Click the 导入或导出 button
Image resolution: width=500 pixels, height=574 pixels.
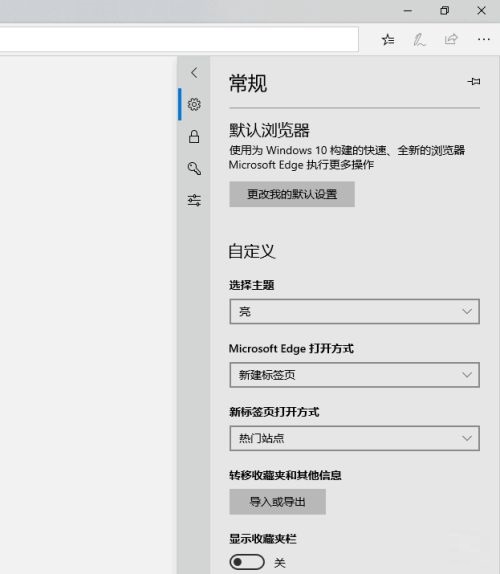pyautogui.click(x=277, y=502)
